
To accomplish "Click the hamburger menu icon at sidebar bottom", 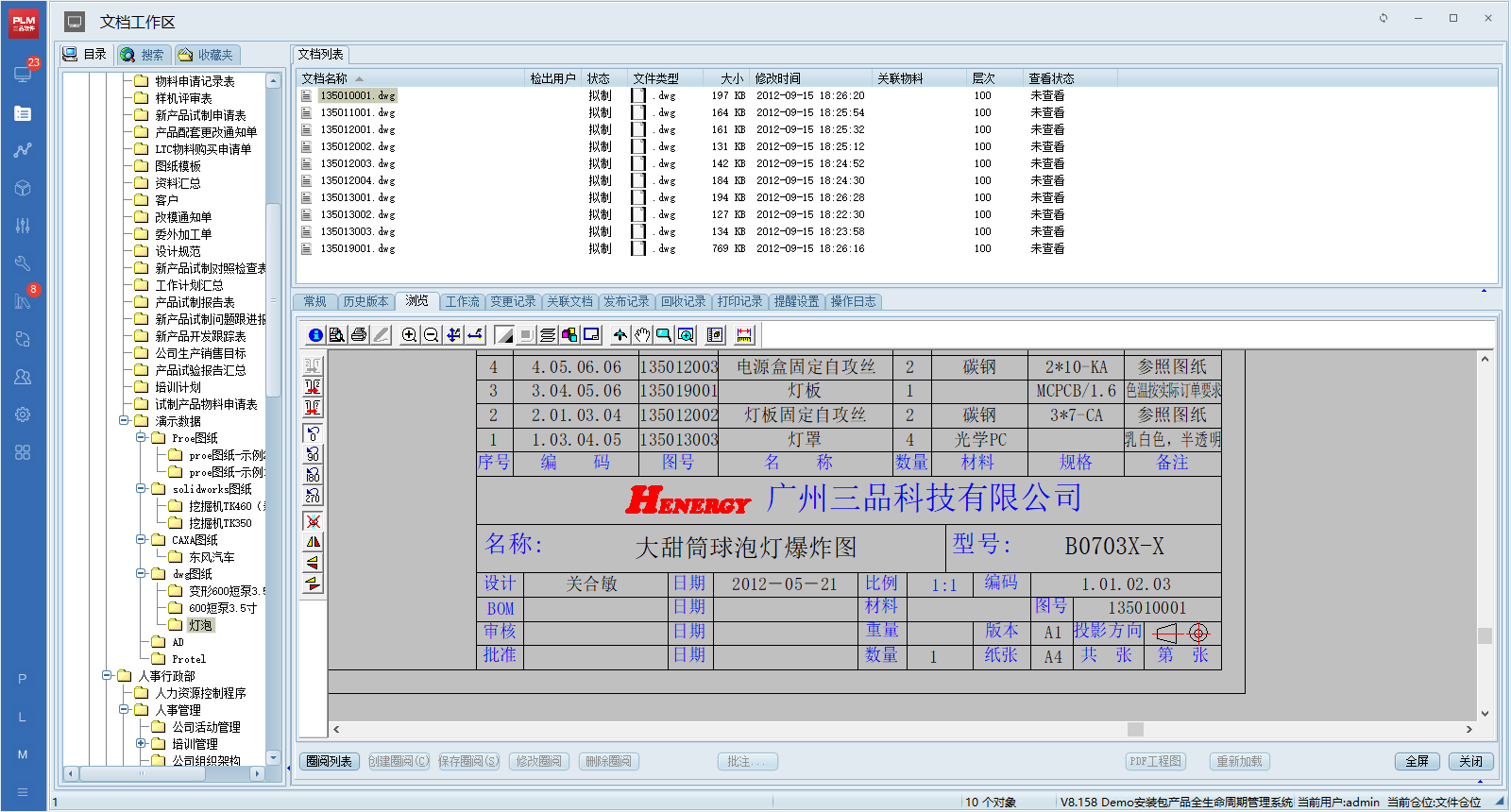I will pyautogui.click(x=23, y=792).
